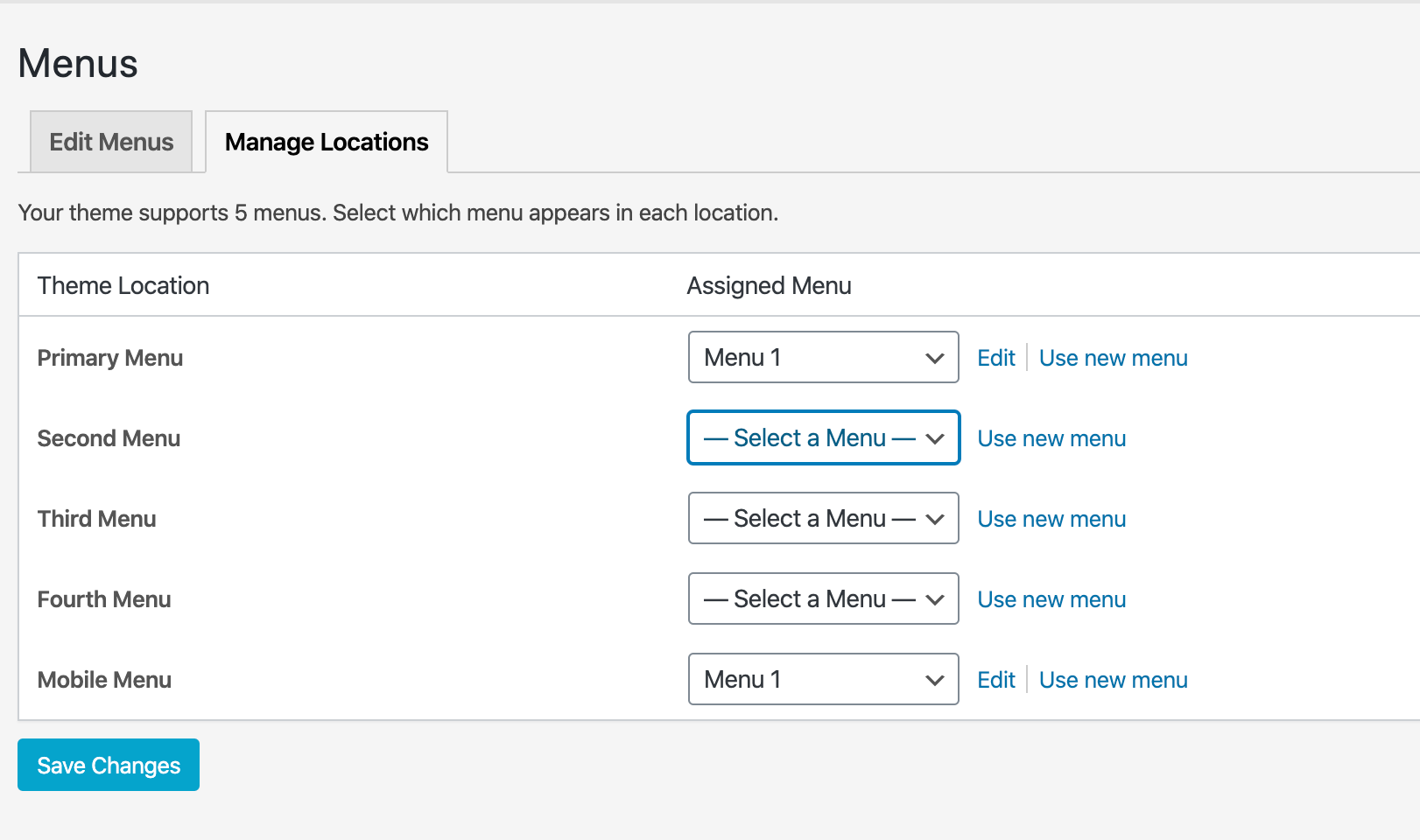Expand the Second Menu dropdown
The height and width of the screenshot is (840, 1420).
pos(823,437)
